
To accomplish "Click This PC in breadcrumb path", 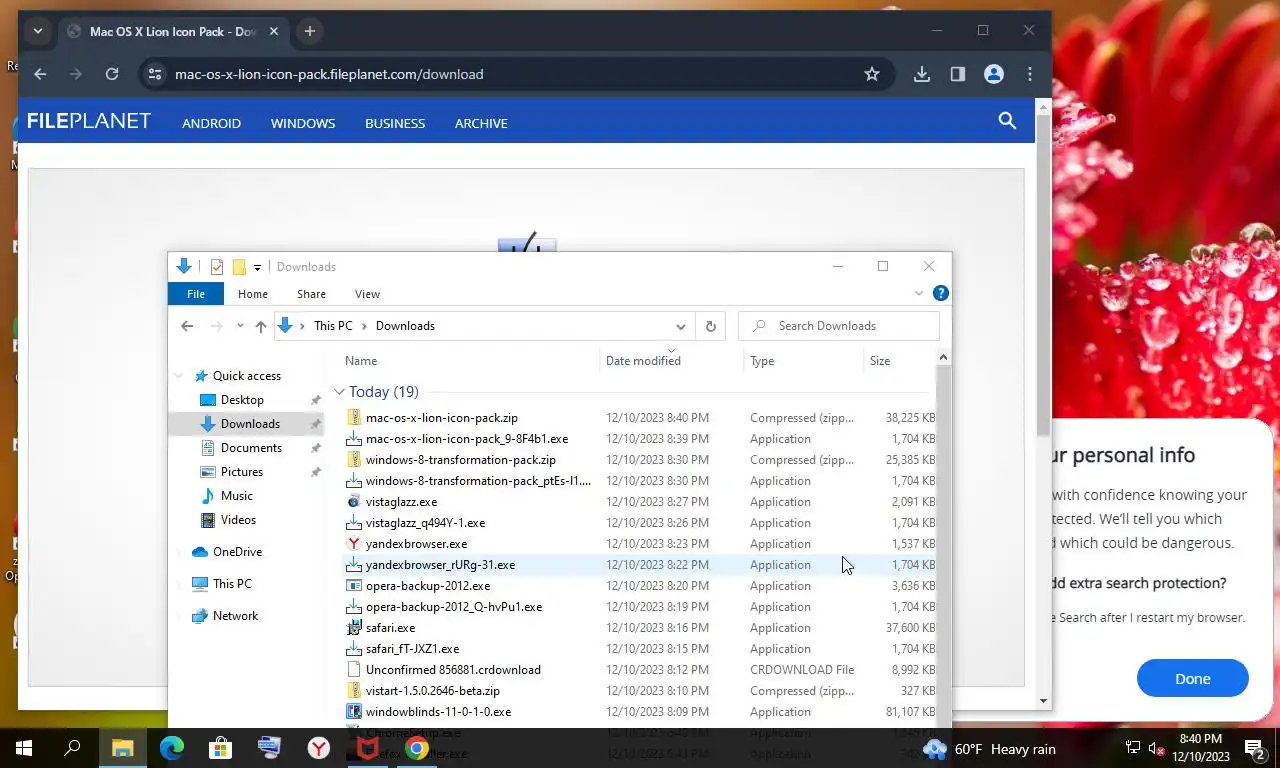I will click(x=333, y=326).
